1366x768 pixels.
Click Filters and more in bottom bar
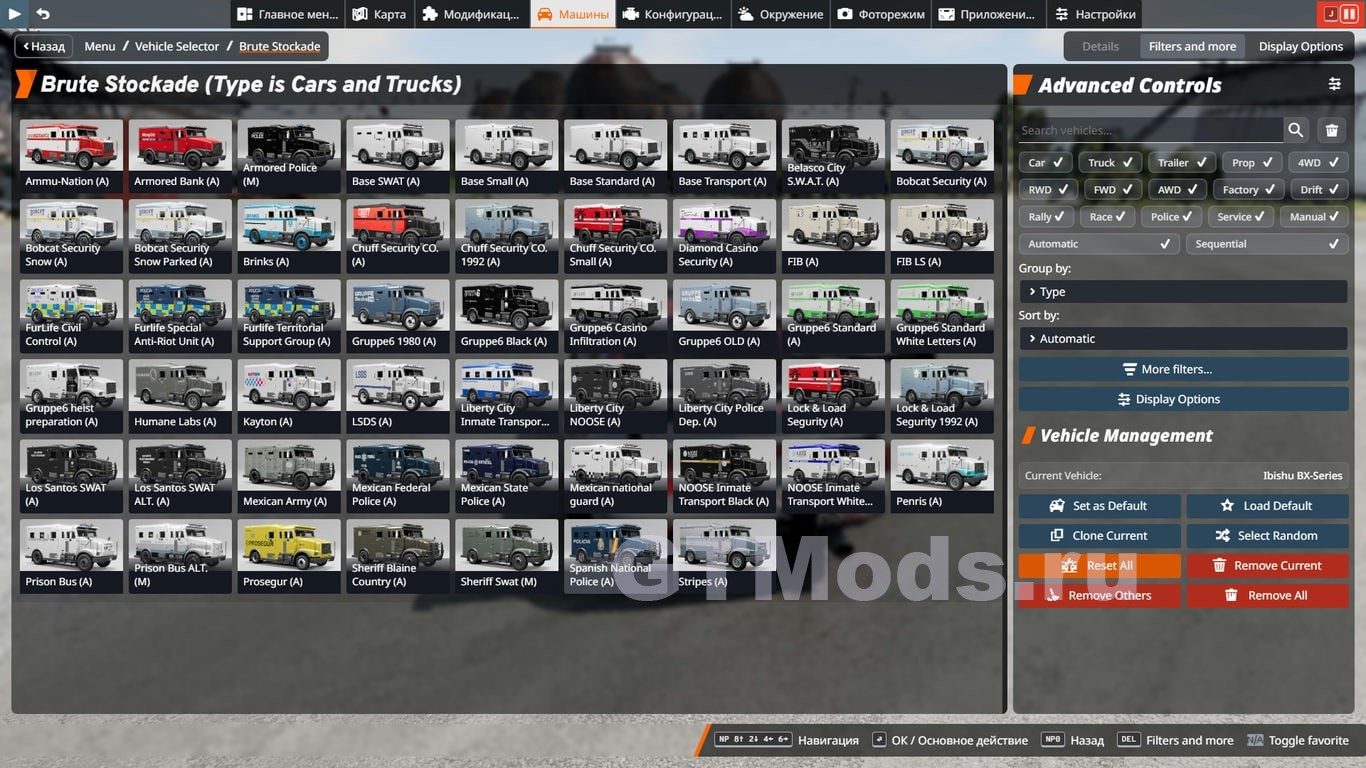tap(1176, 740)
